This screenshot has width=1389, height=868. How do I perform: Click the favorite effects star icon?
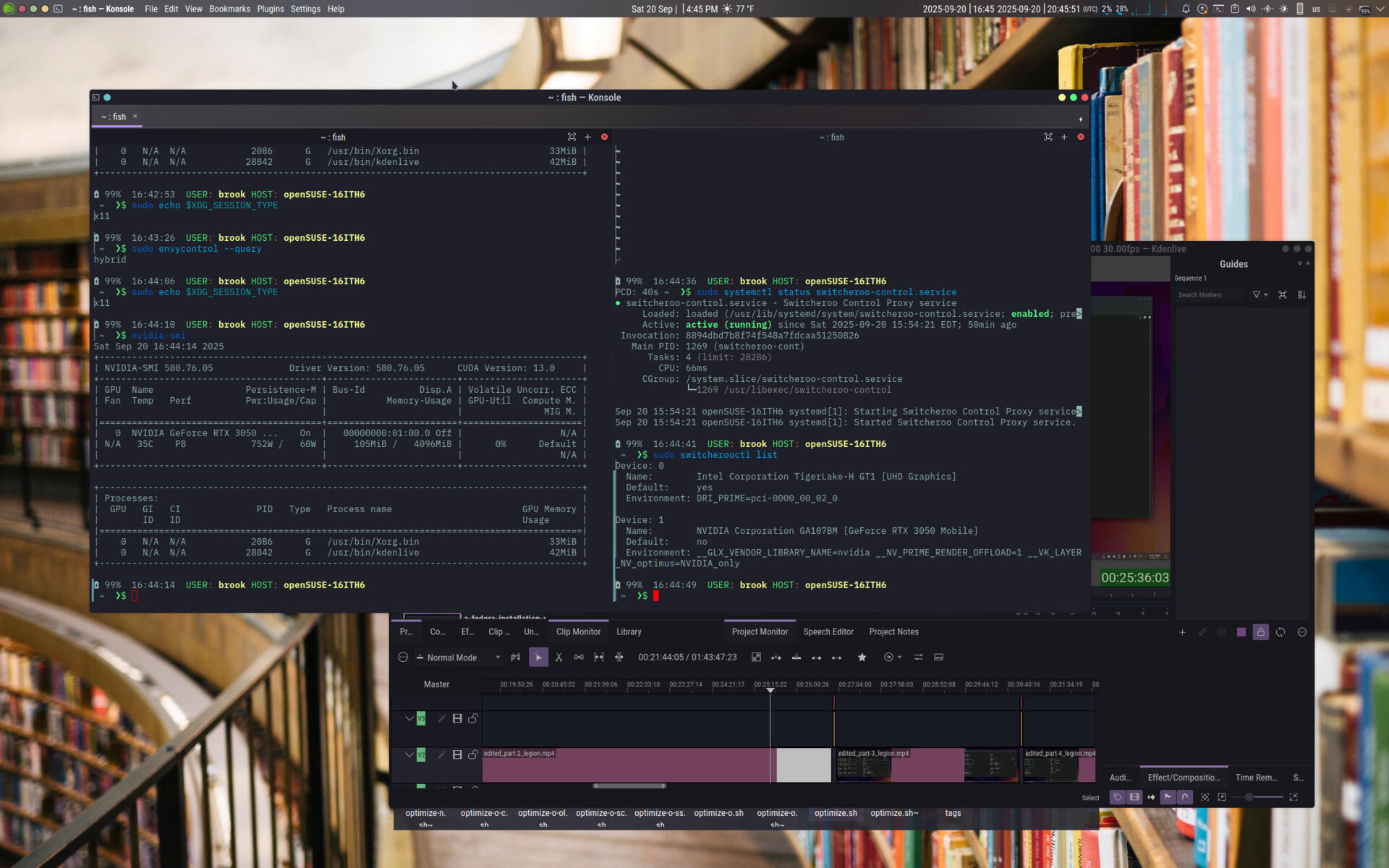pos(862,657)
